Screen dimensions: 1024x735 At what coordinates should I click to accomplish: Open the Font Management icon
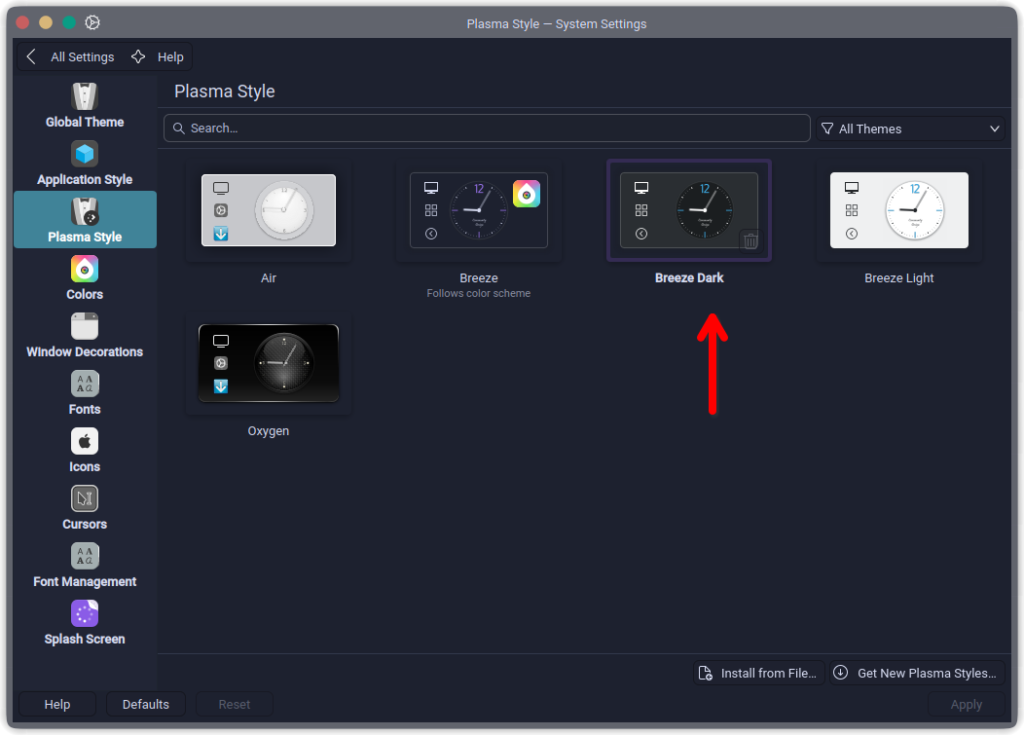(x=84, y=557)
